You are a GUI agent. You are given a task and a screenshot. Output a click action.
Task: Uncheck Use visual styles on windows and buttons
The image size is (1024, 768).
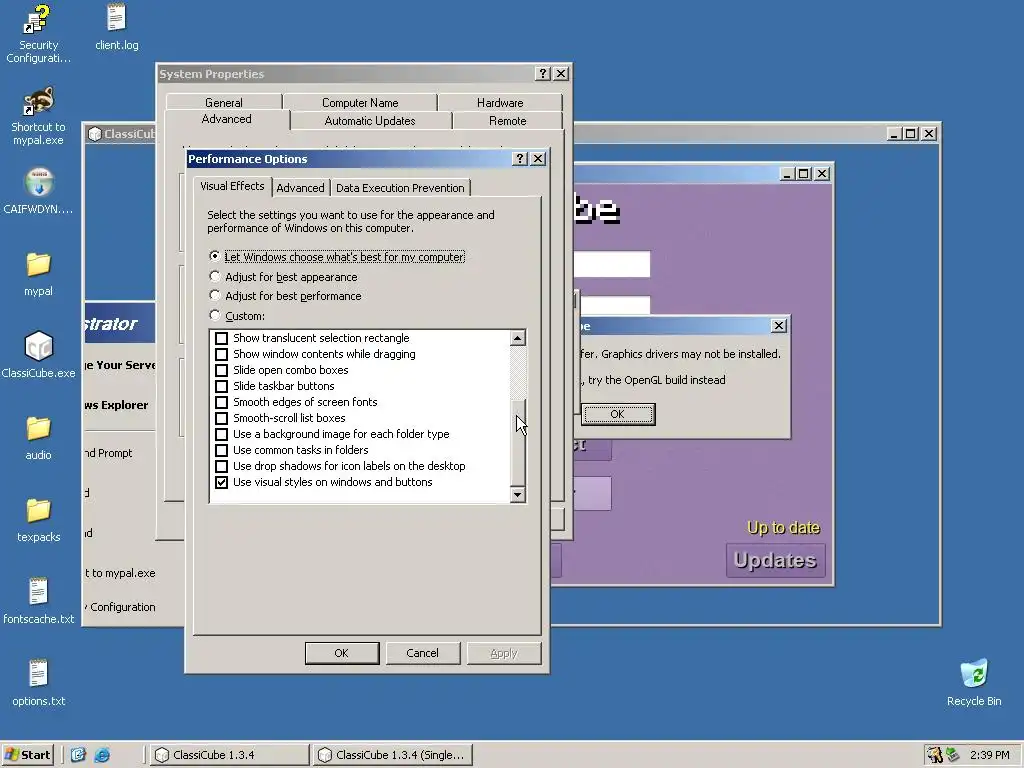pos(221,482)
